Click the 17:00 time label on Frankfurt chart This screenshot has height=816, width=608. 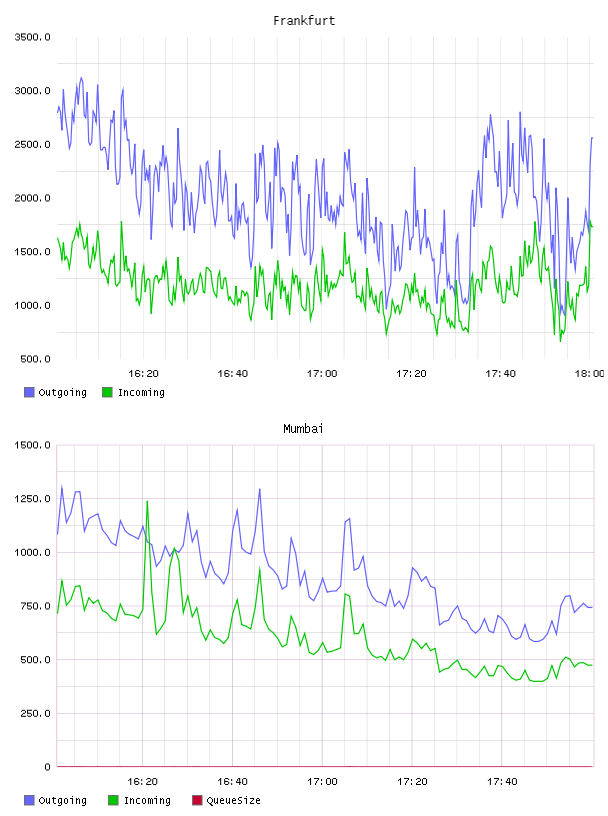pos(322,374)
